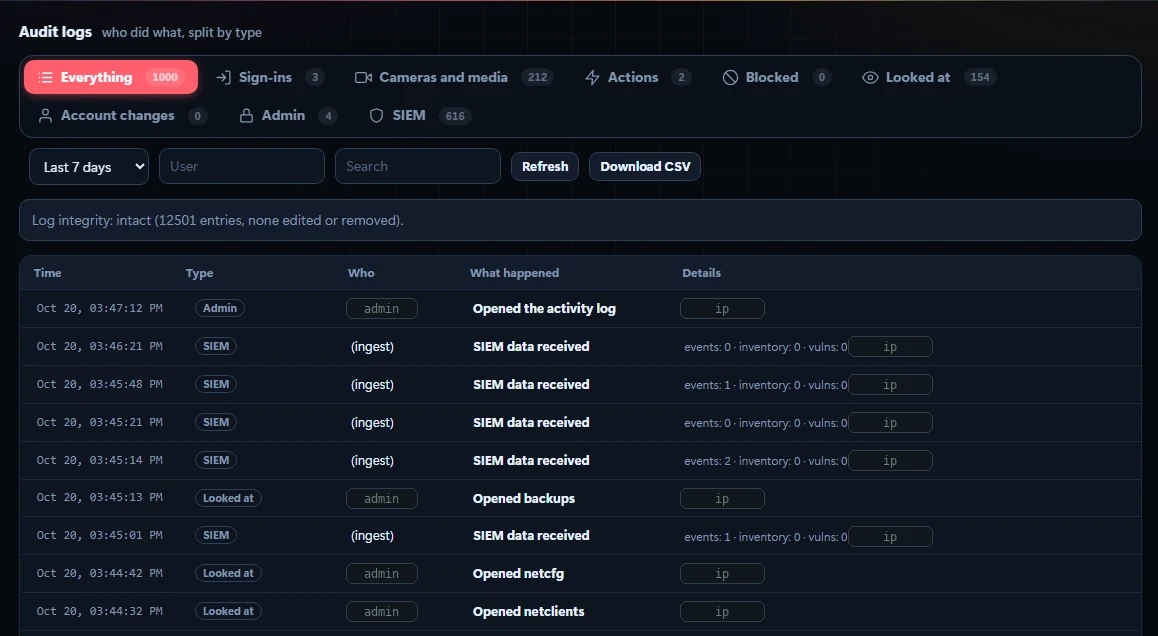Click the ip chip in the 03:45:48 row
The image size is (1158, 636).
coord(890,385)
